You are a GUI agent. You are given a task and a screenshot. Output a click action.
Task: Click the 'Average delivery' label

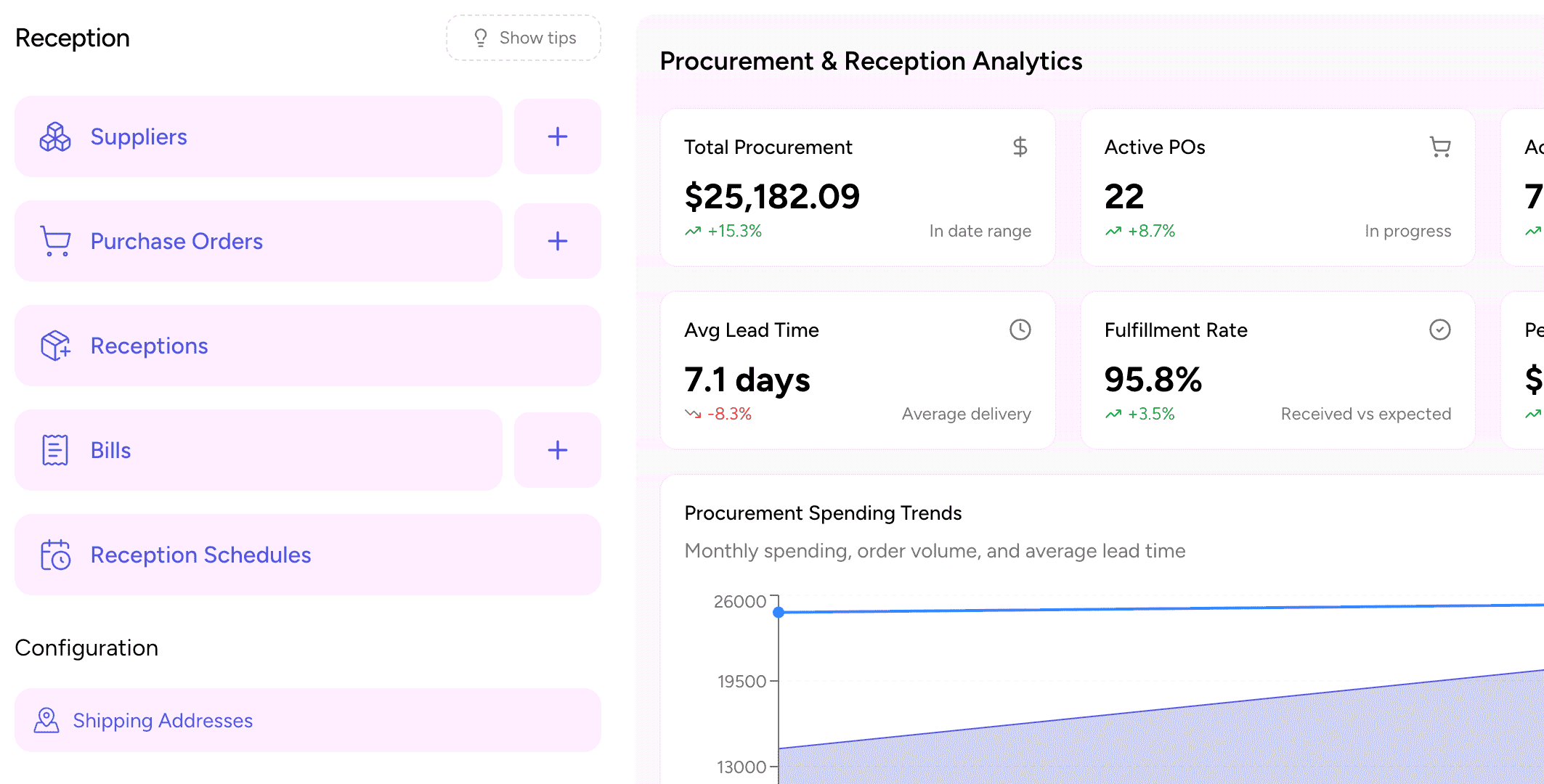click(x=967, y=414)
